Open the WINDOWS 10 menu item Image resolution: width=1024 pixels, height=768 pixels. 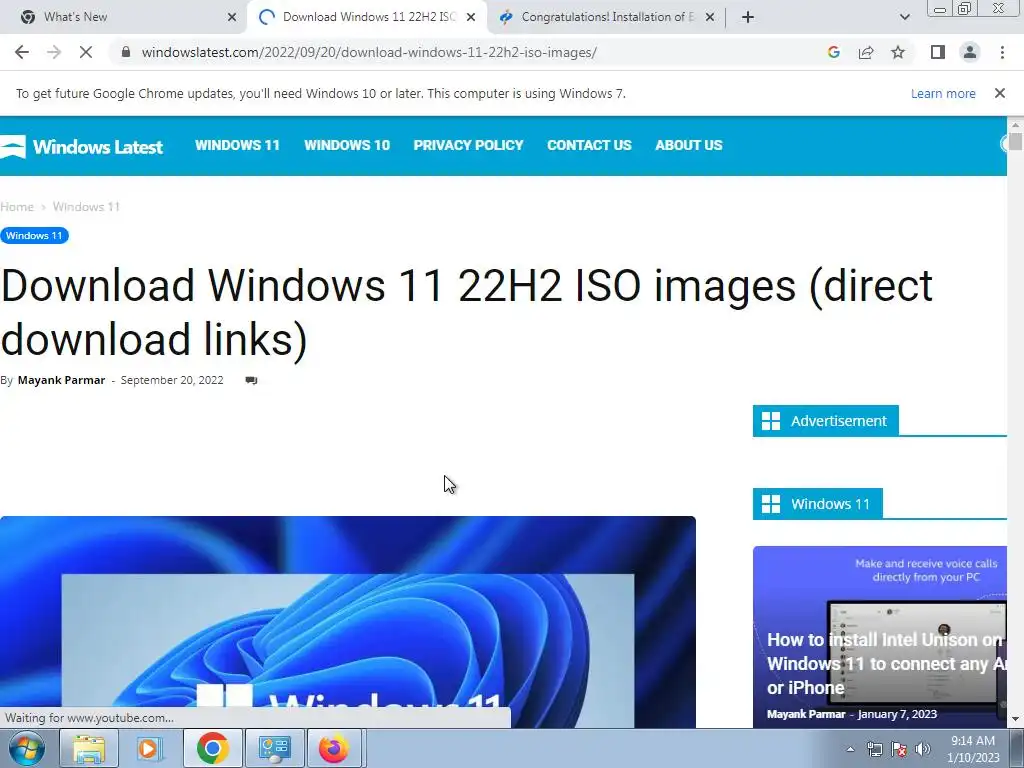(347, 145)
